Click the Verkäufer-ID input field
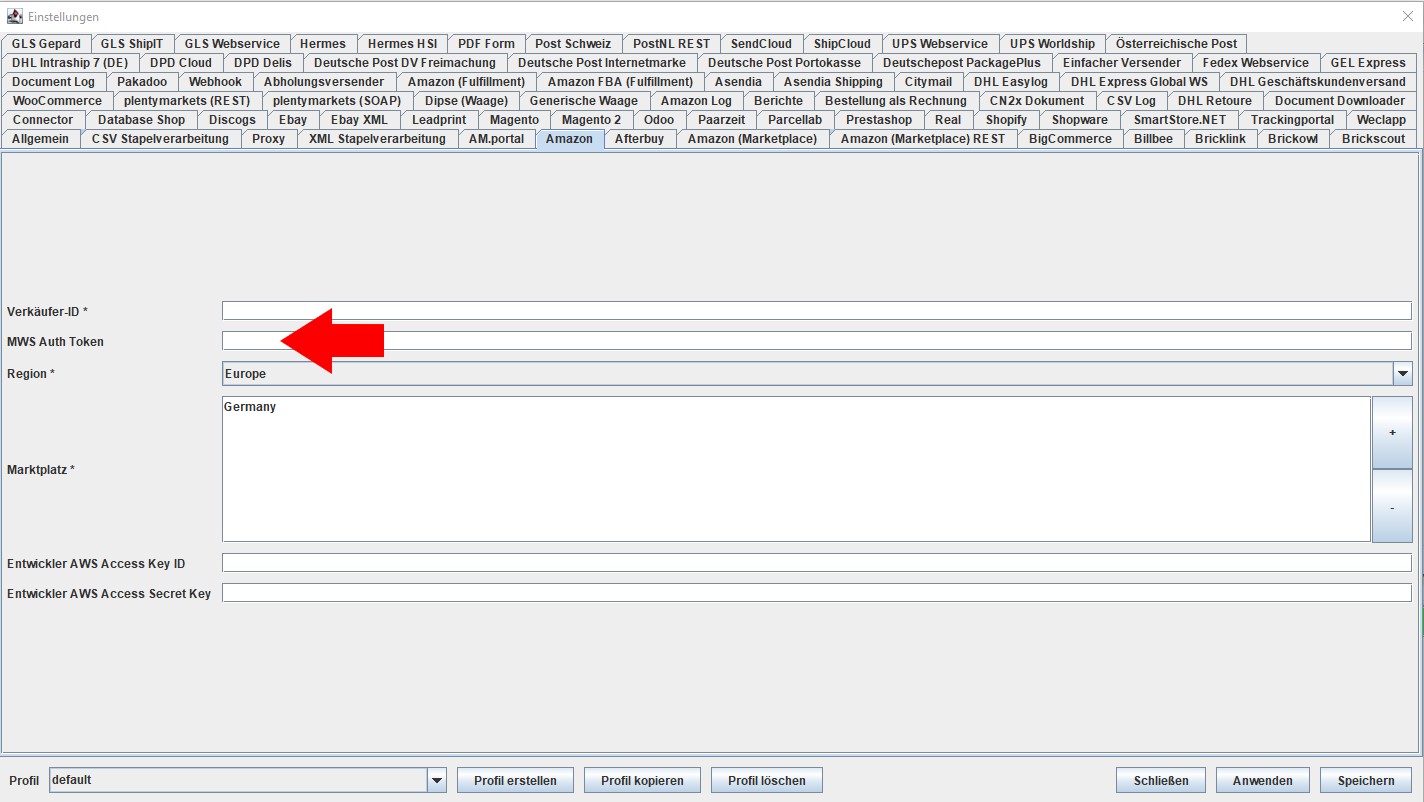Viewport: 1424px width, 802px height. (817, 311)
